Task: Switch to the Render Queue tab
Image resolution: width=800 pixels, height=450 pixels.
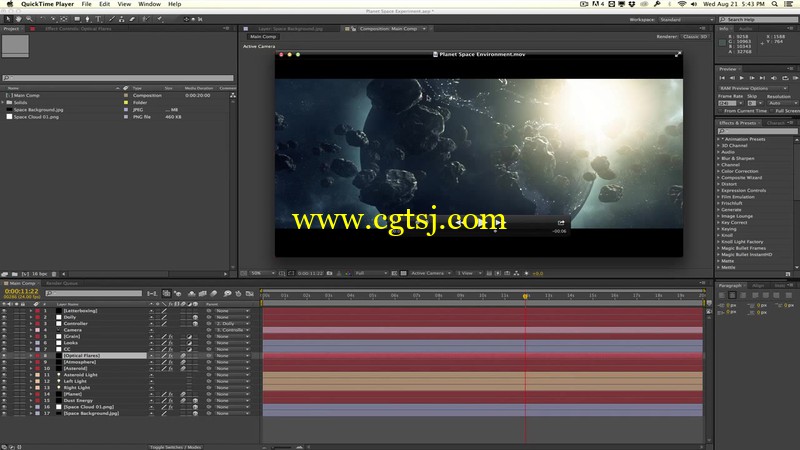Action: (x=62, y=284)
